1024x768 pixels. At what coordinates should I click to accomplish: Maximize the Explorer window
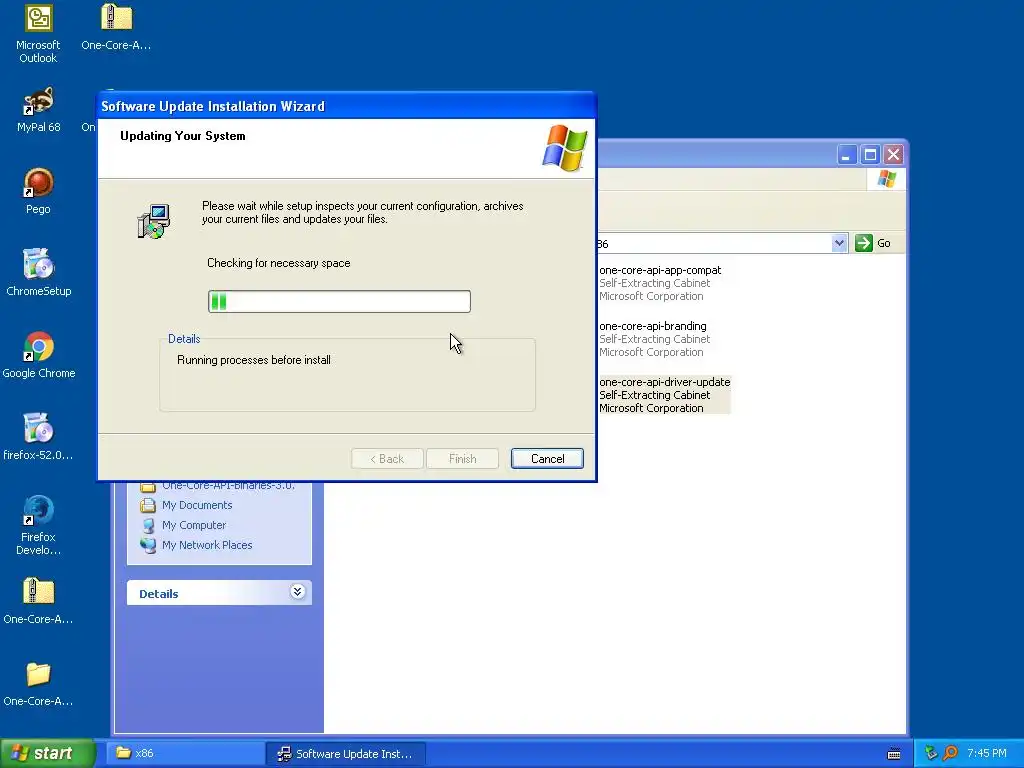[x=870, y=155]
